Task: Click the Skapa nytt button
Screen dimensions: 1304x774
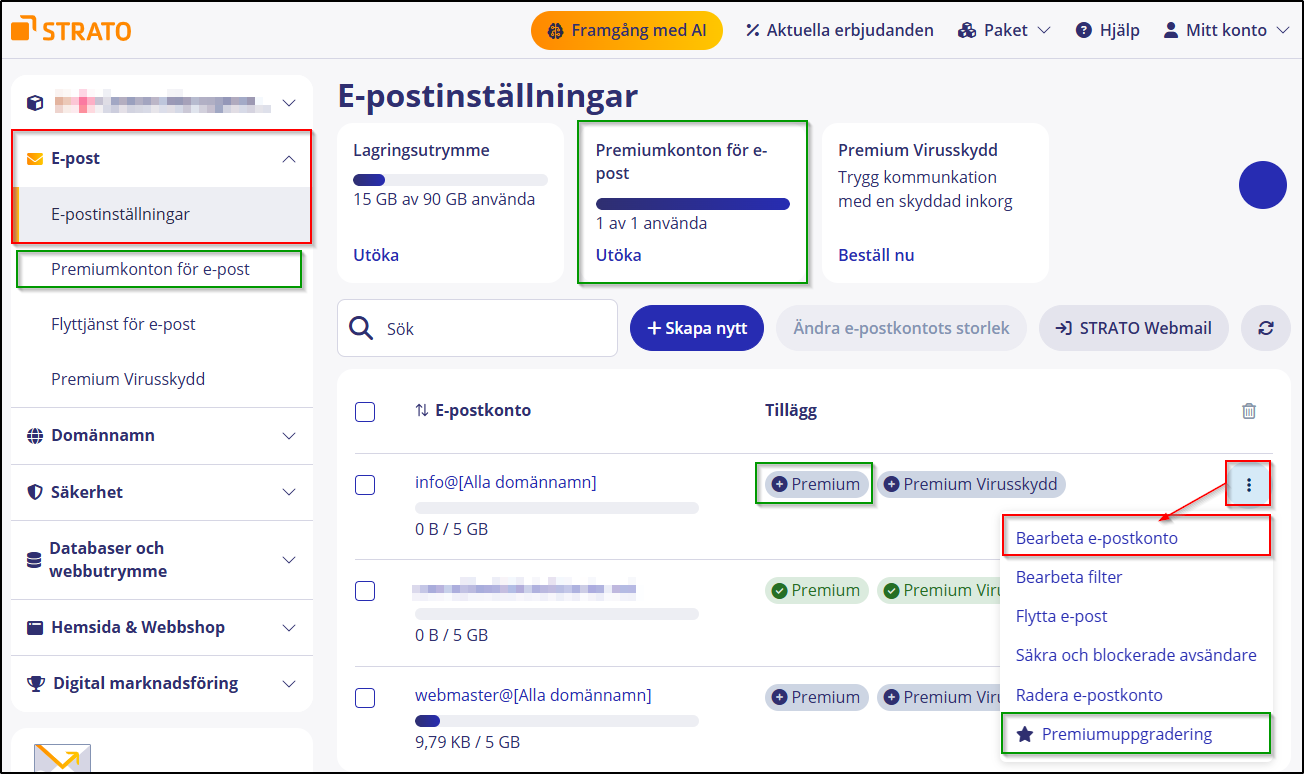Action: (697, 328)
